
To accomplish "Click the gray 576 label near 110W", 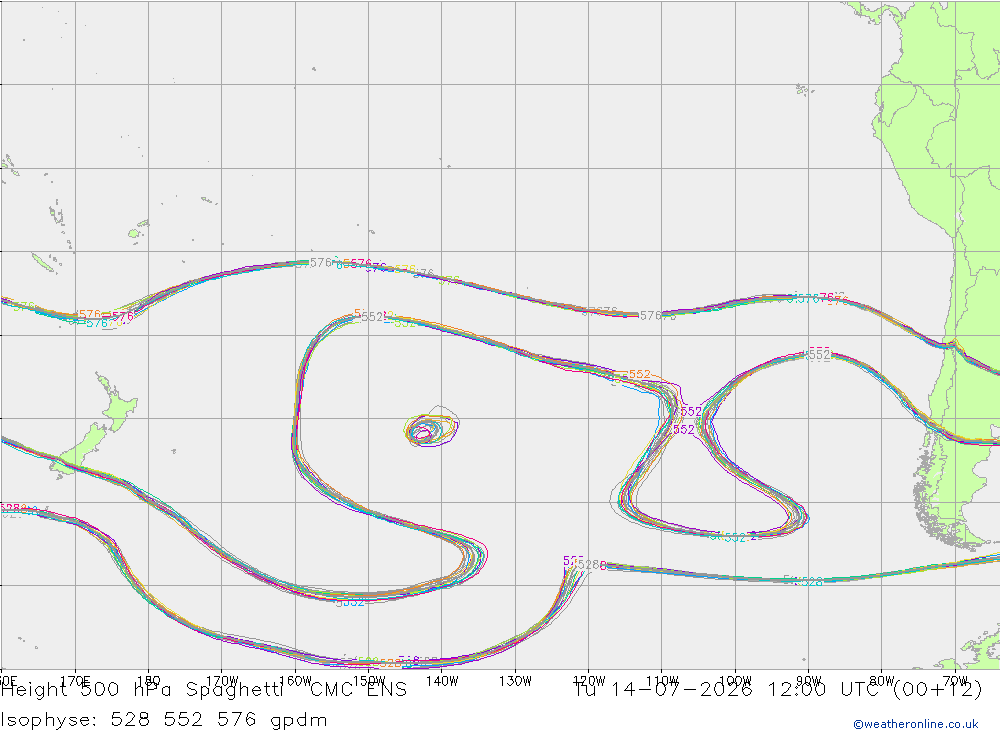I will 651,316.
